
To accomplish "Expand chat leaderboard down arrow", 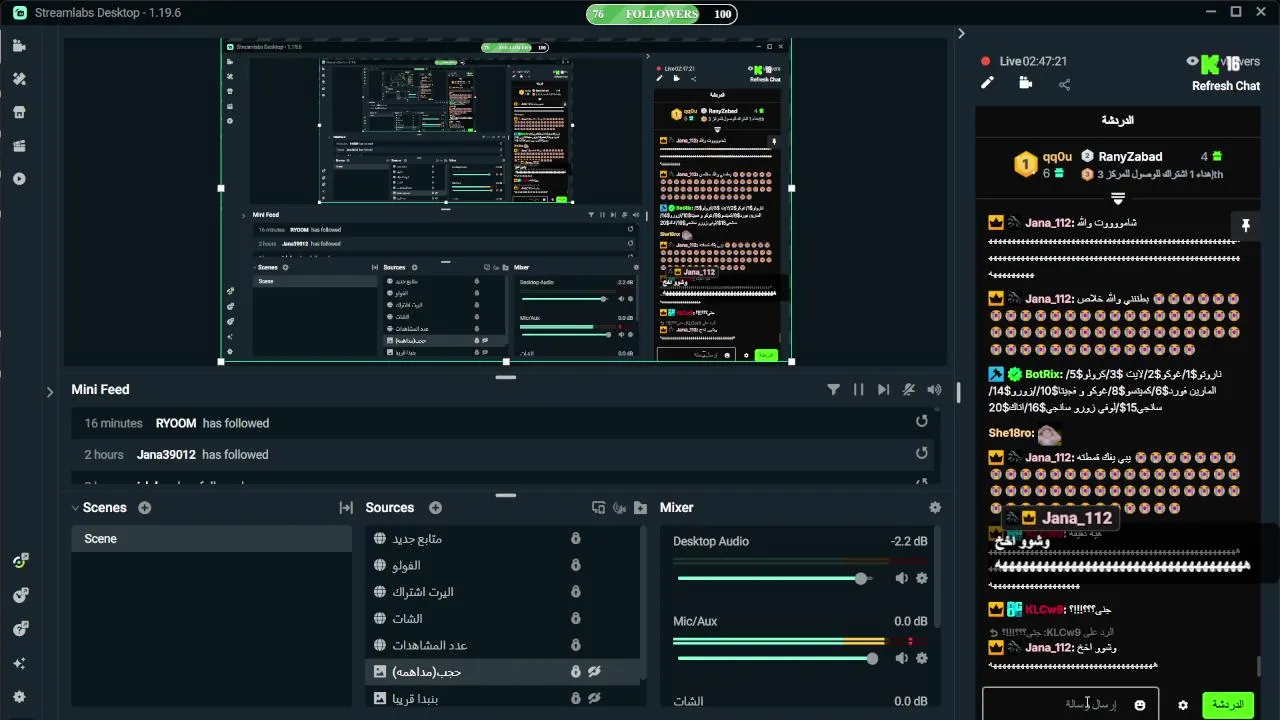I will (1118, 198).
